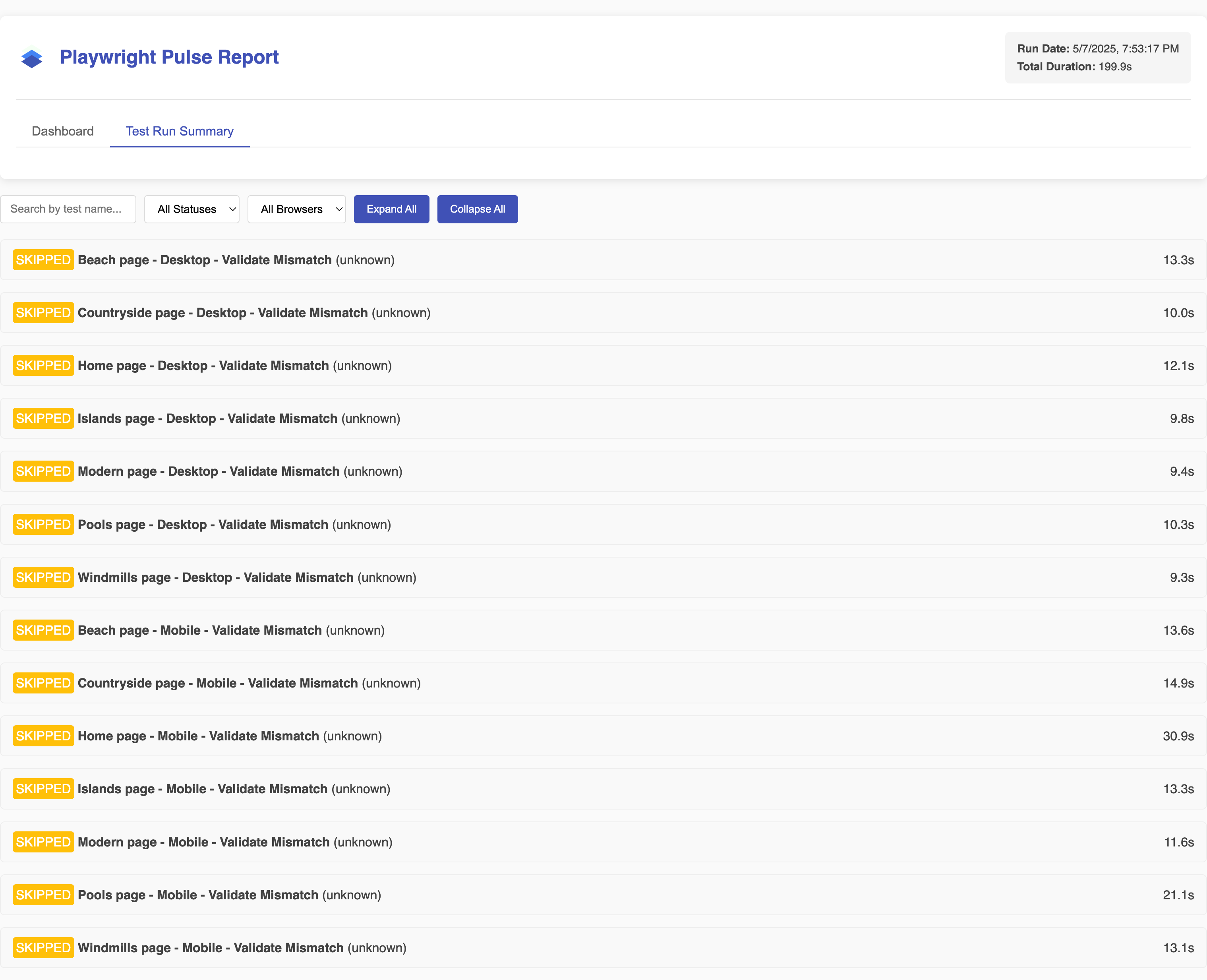Expand Windmills page Mobile test row
1207x980 pixels.
(x=242, y=948)
